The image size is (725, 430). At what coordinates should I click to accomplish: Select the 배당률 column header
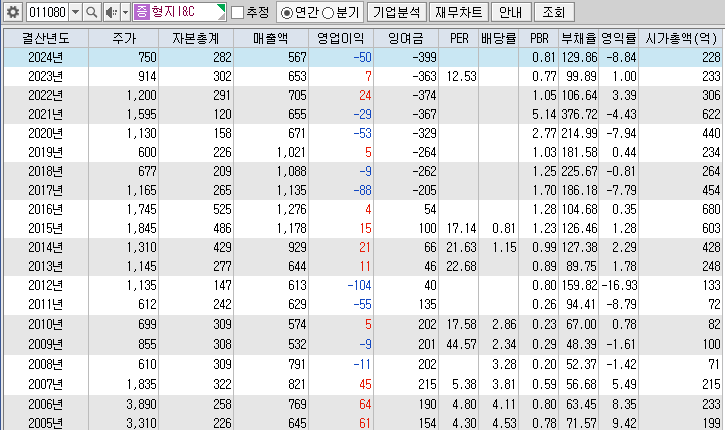498,38
